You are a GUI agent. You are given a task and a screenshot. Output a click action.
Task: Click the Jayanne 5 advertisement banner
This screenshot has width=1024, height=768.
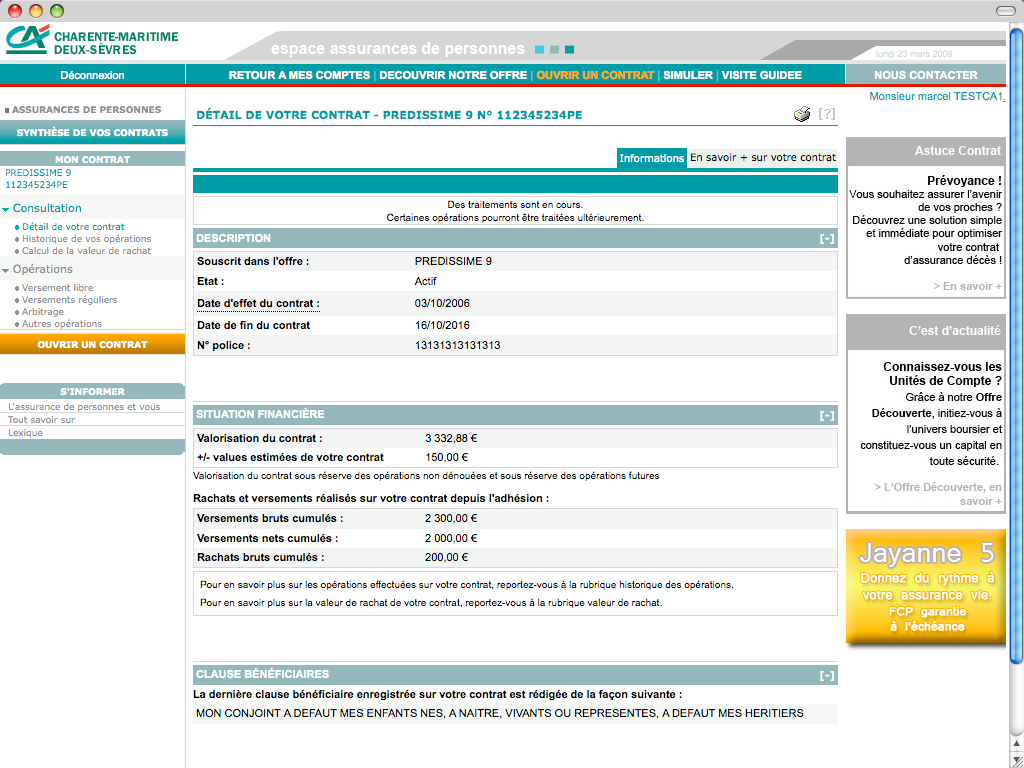(x=925, y=586)
